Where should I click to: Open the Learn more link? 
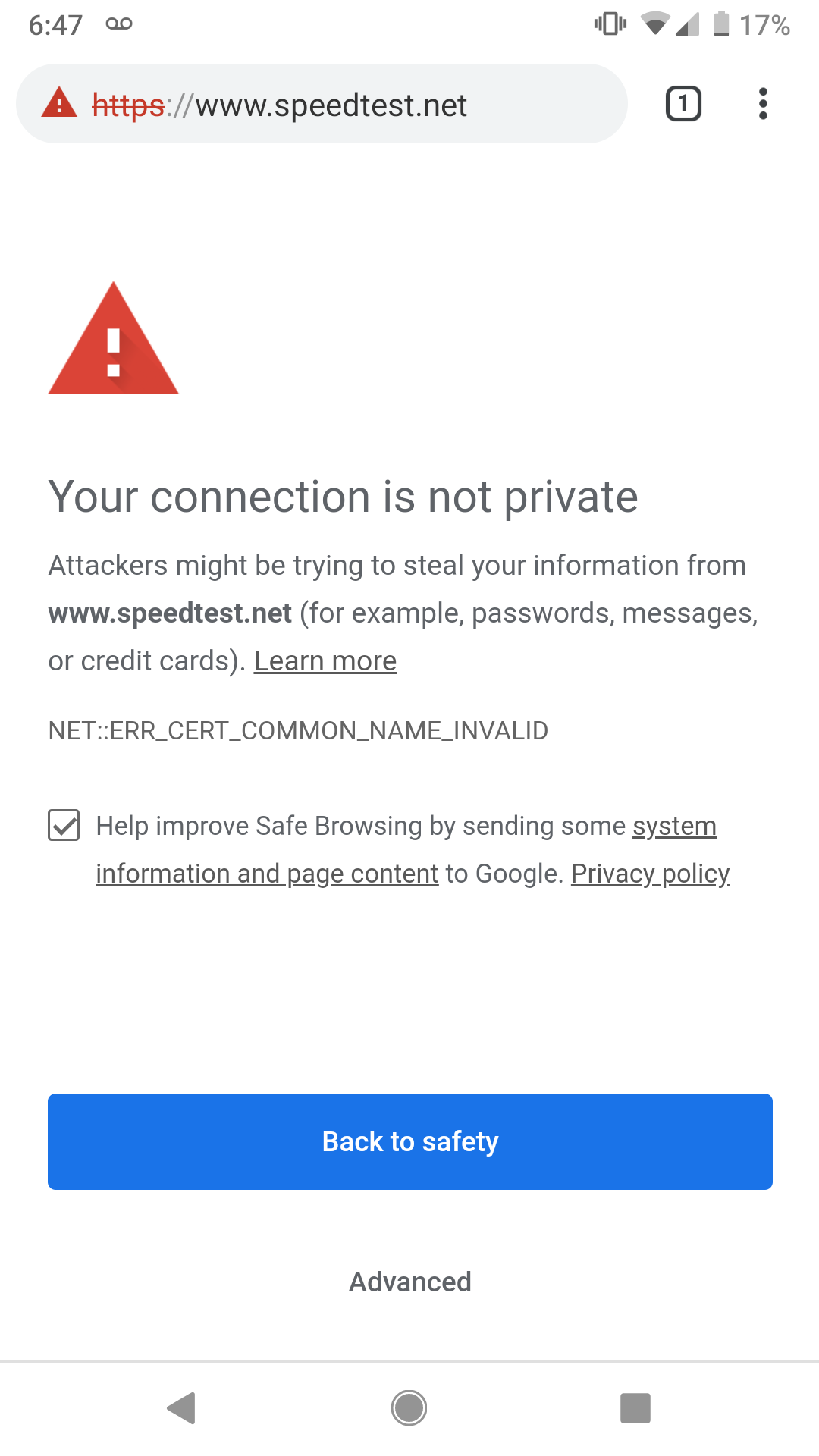tap(325, 661)
